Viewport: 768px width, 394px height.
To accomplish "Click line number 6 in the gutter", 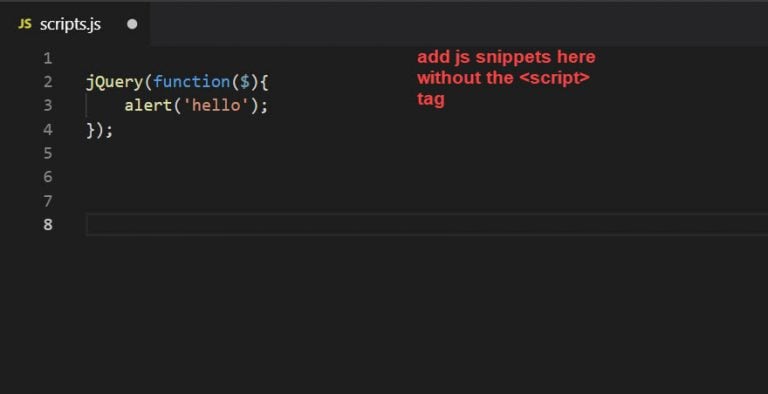I will 48,177.
